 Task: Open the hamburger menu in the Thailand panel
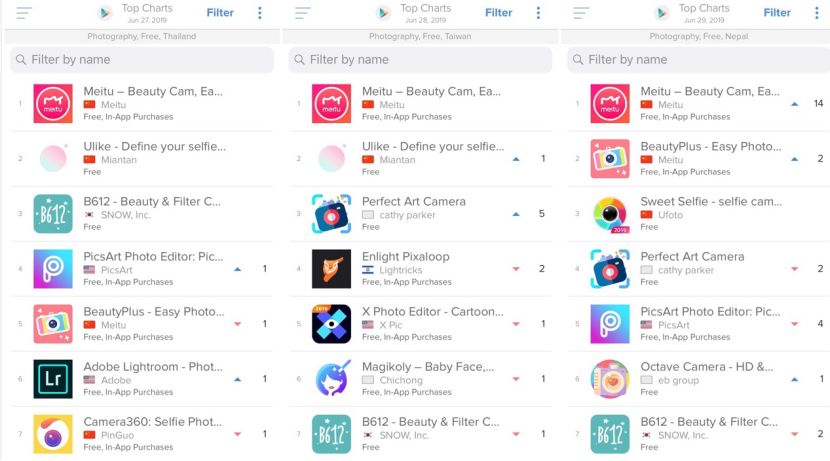point(24,13)
